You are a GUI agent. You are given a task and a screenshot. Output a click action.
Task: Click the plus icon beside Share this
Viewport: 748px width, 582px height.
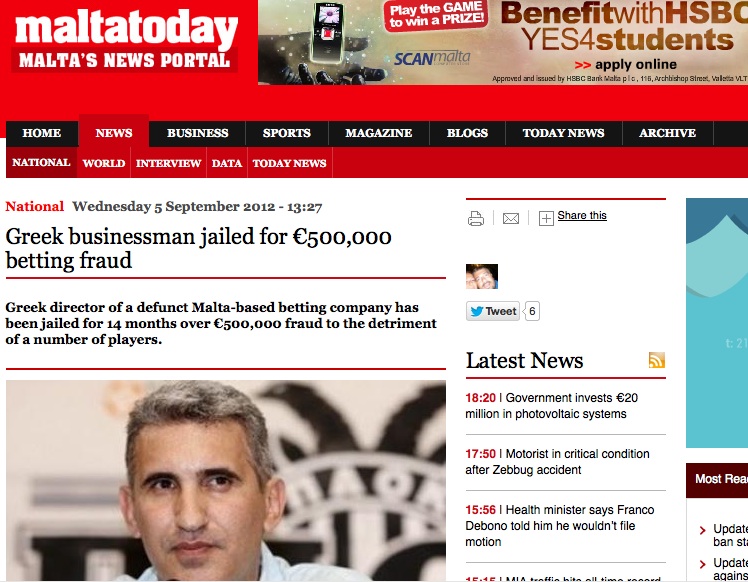546,218
